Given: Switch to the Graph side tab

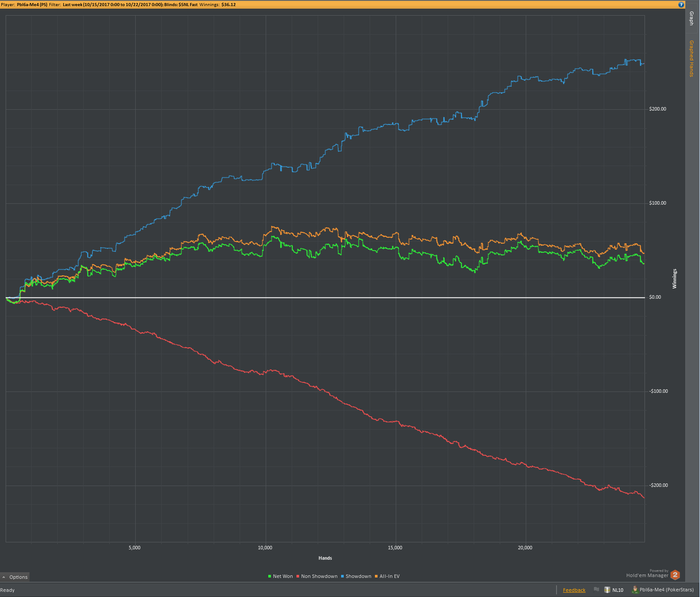Looking at the screenshot, I should 692,18.
